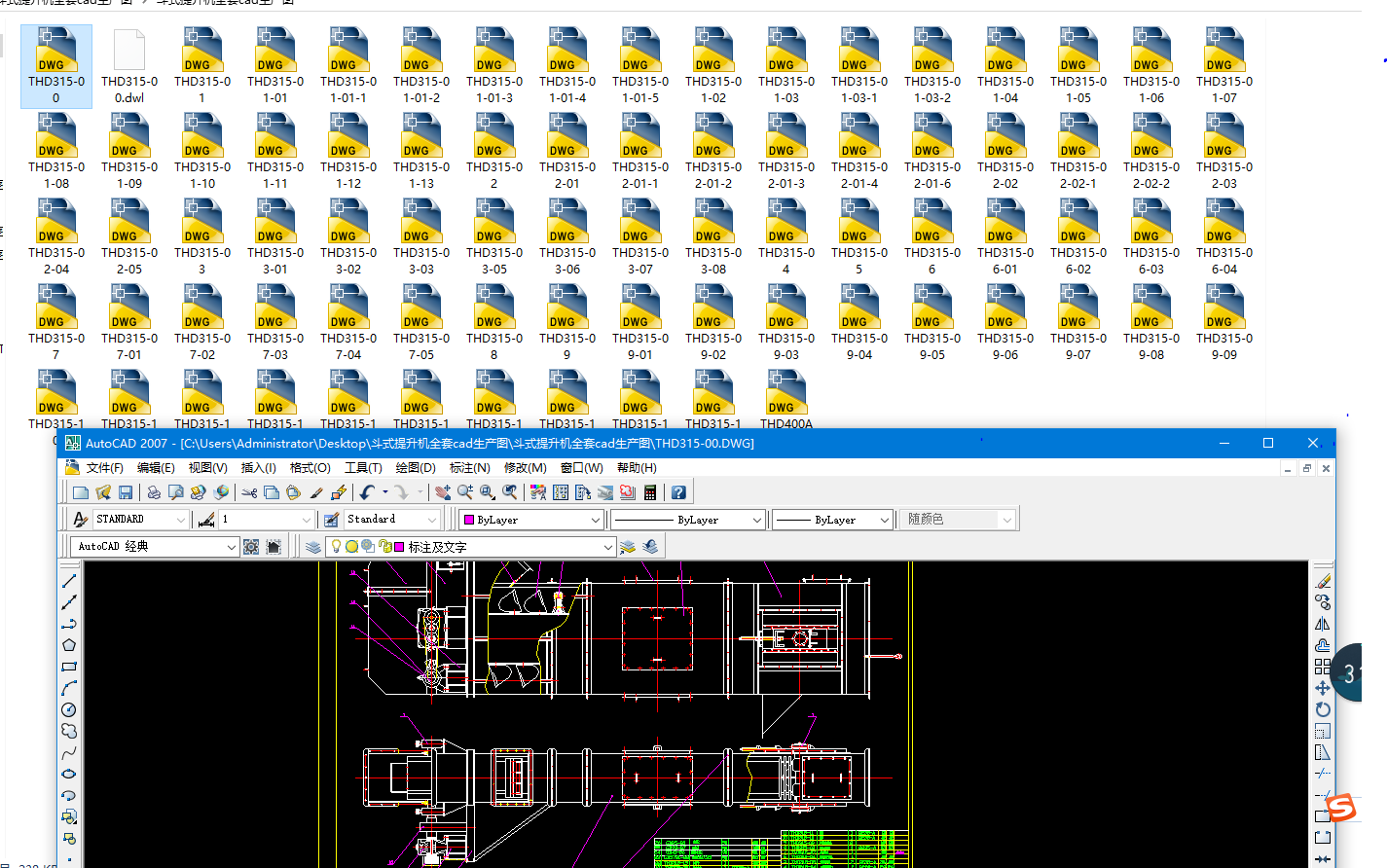Image resolution: width=1387 pixels, height=868 pixels.
Task: Toggle the layer on/off lightbulb
Action: [x=336, y=547]
